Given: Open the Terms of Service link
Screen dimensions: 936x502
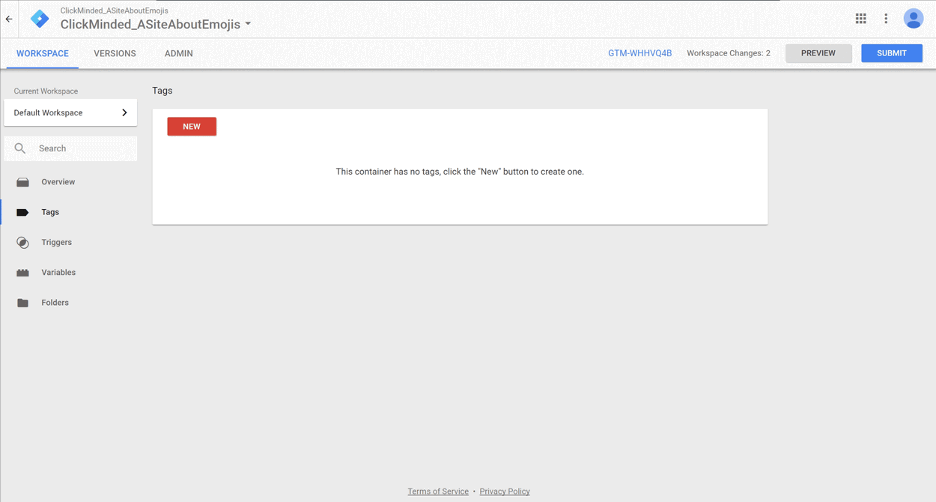Looking at the screenshot, I should click(x=438, y=491).
